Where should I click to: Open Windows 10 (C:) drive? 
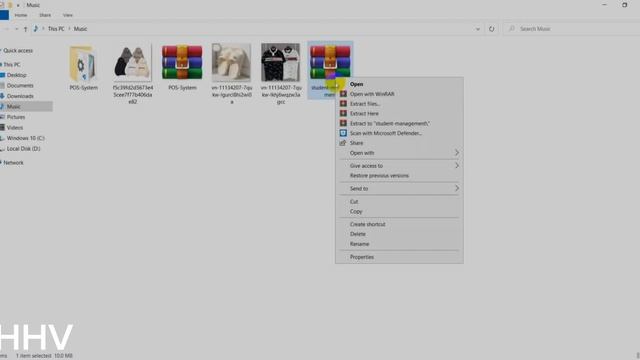pos(25,138)
